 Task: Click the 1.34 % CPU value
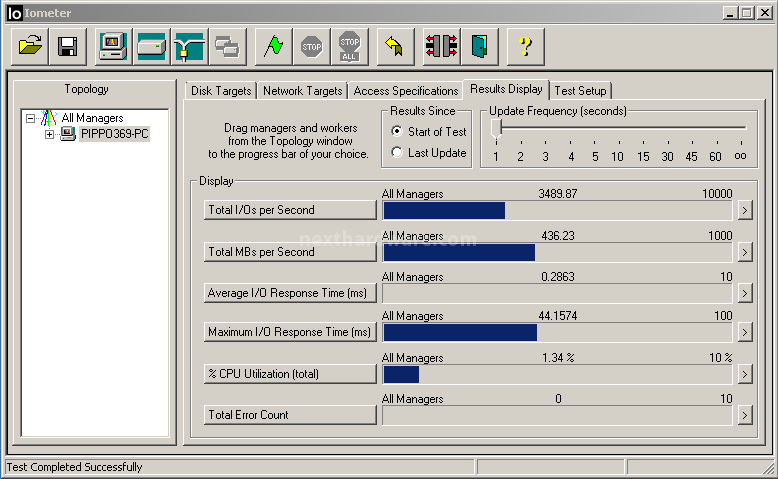click(558, 357)
